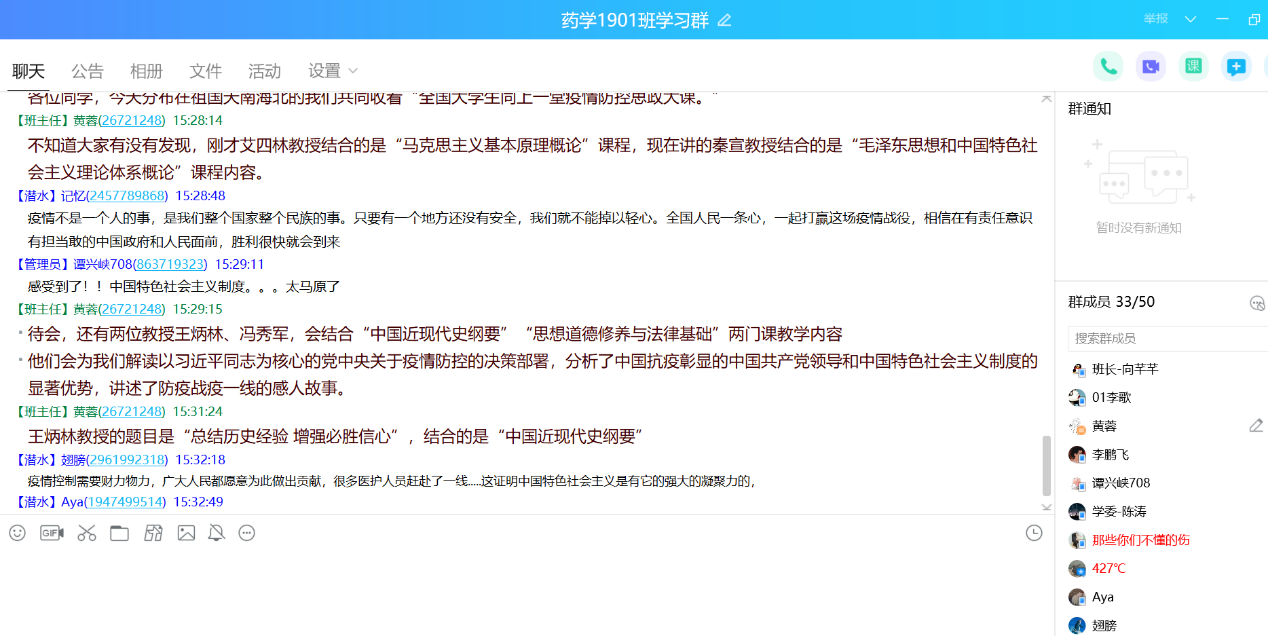Open message history with the clock icon

coord(1034,533)
